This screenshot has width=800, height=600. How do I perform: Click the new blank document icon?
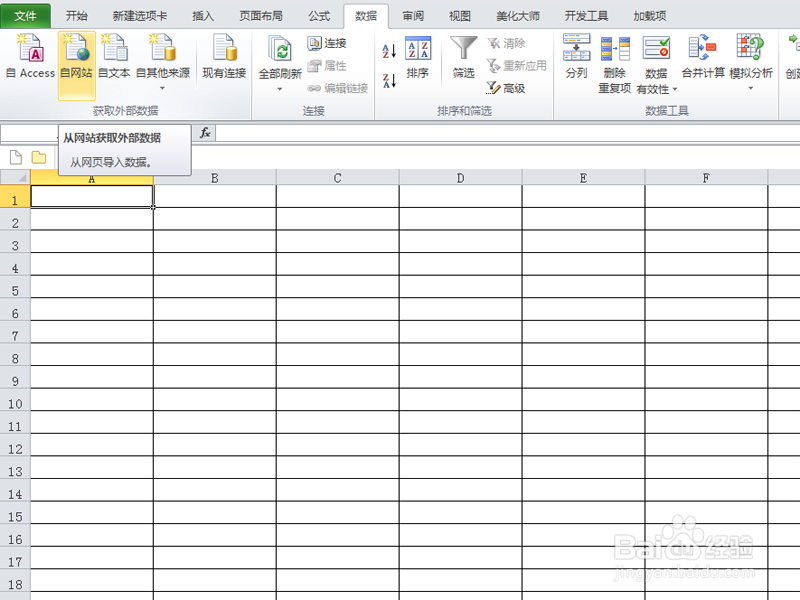[x=16, y=157]
